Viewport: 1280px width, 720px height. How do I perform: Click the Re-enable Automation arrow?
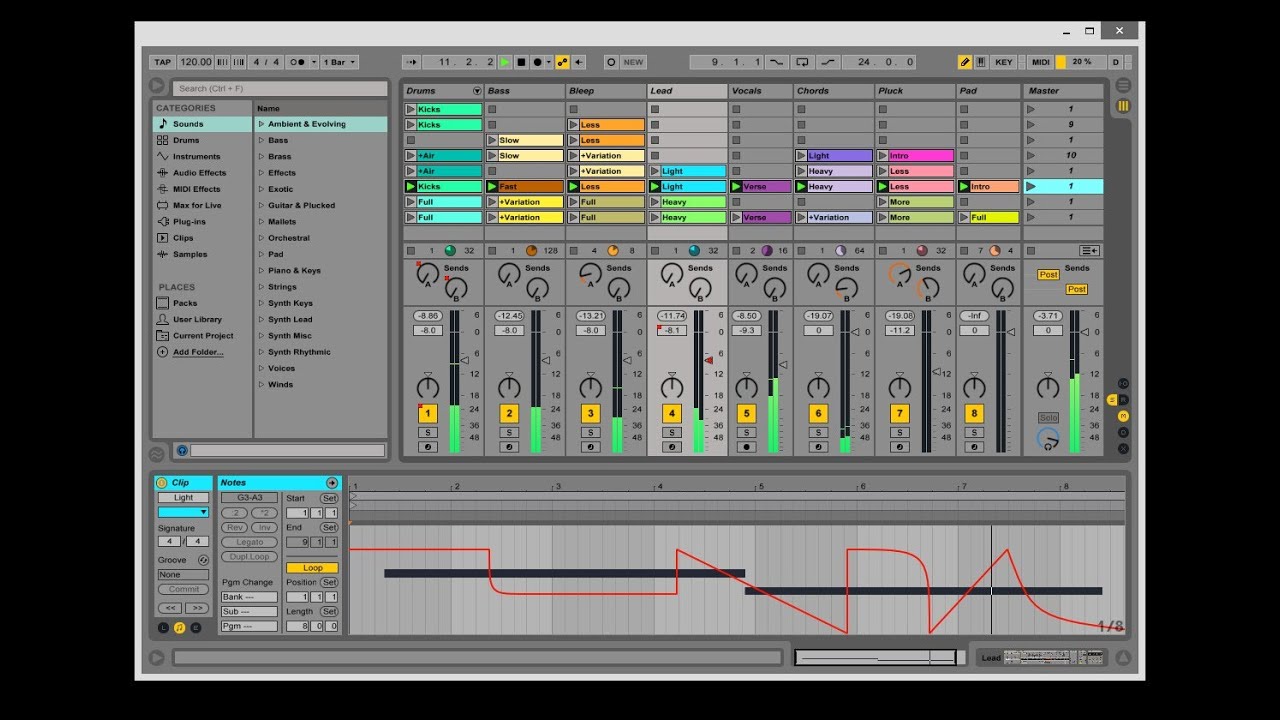point(579,62)
